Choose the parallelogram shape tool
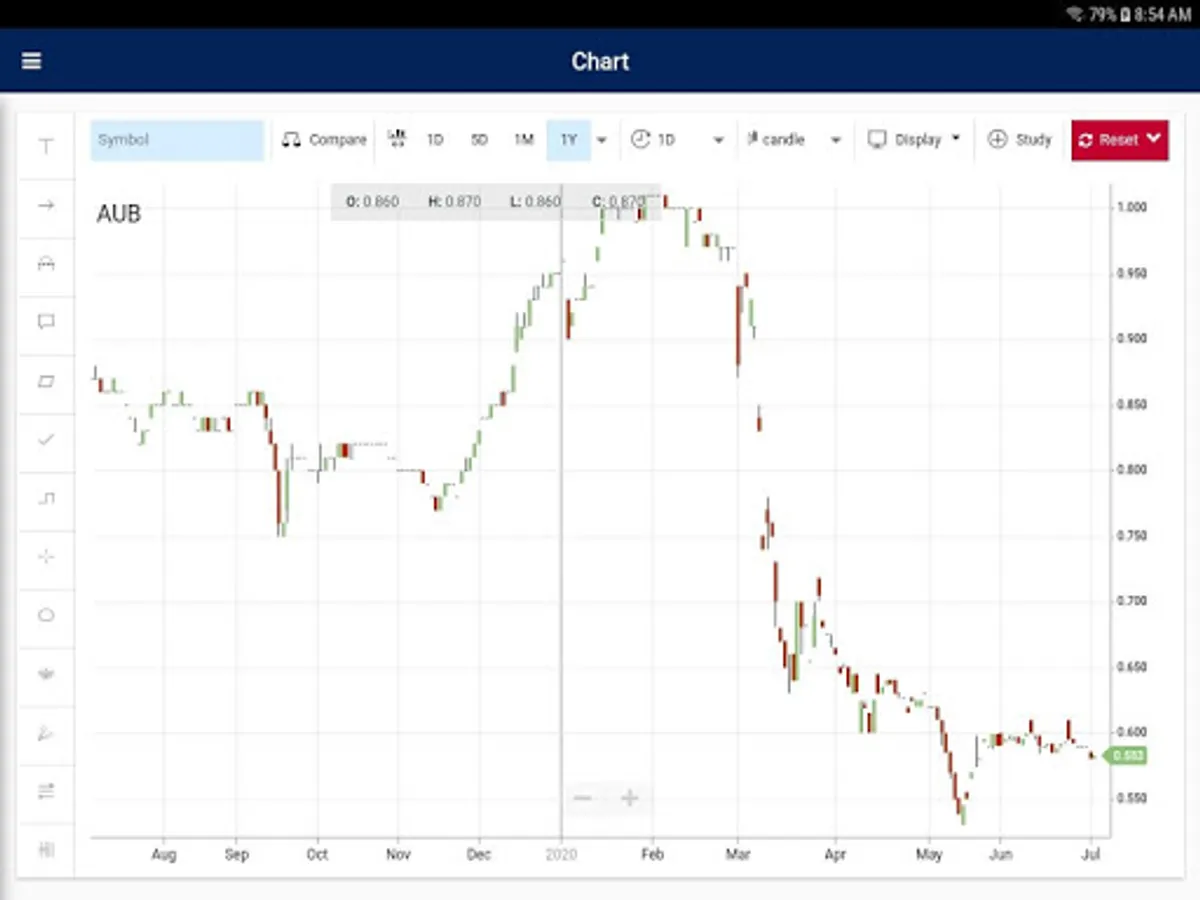Viewport: 1200px width, 900px height. tap(46, 381)
